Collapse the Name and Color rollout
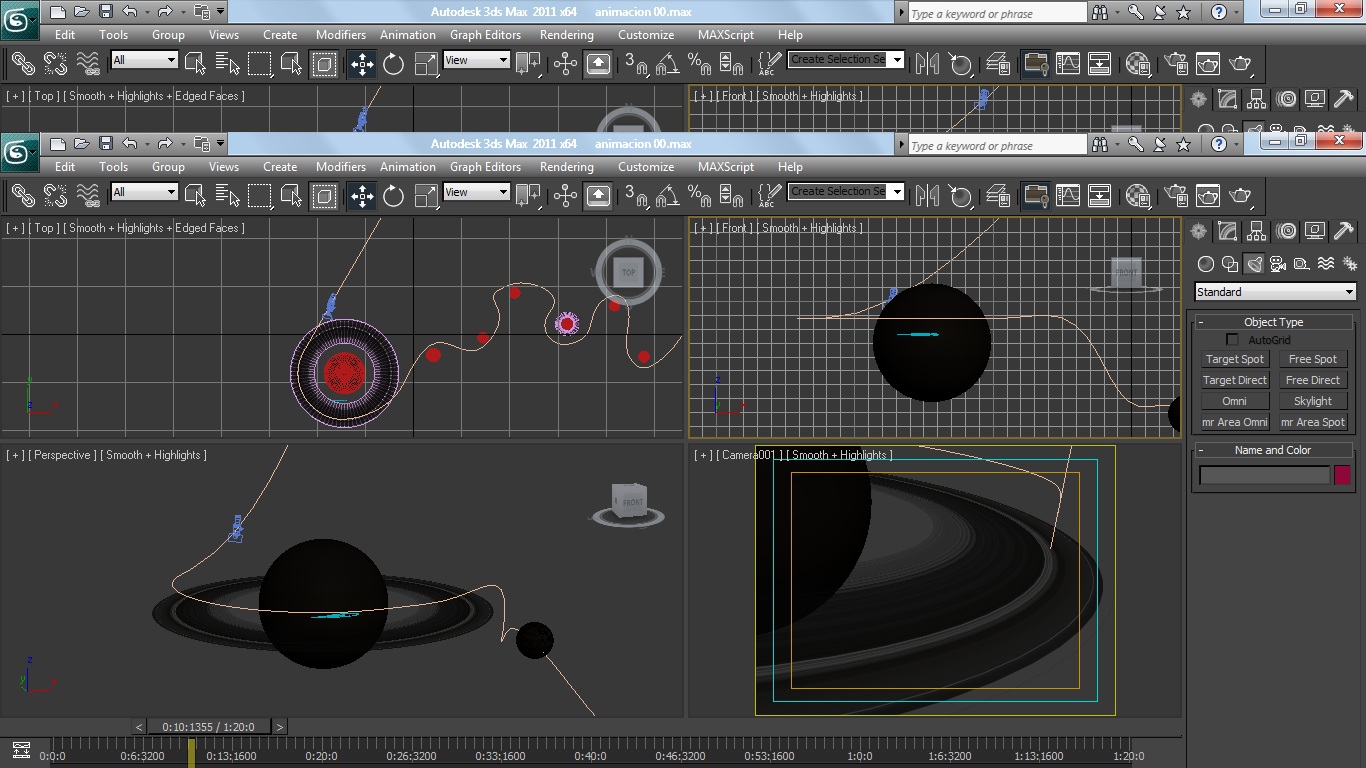This screenshot has width=1366, height=768. click(1273, 450)
